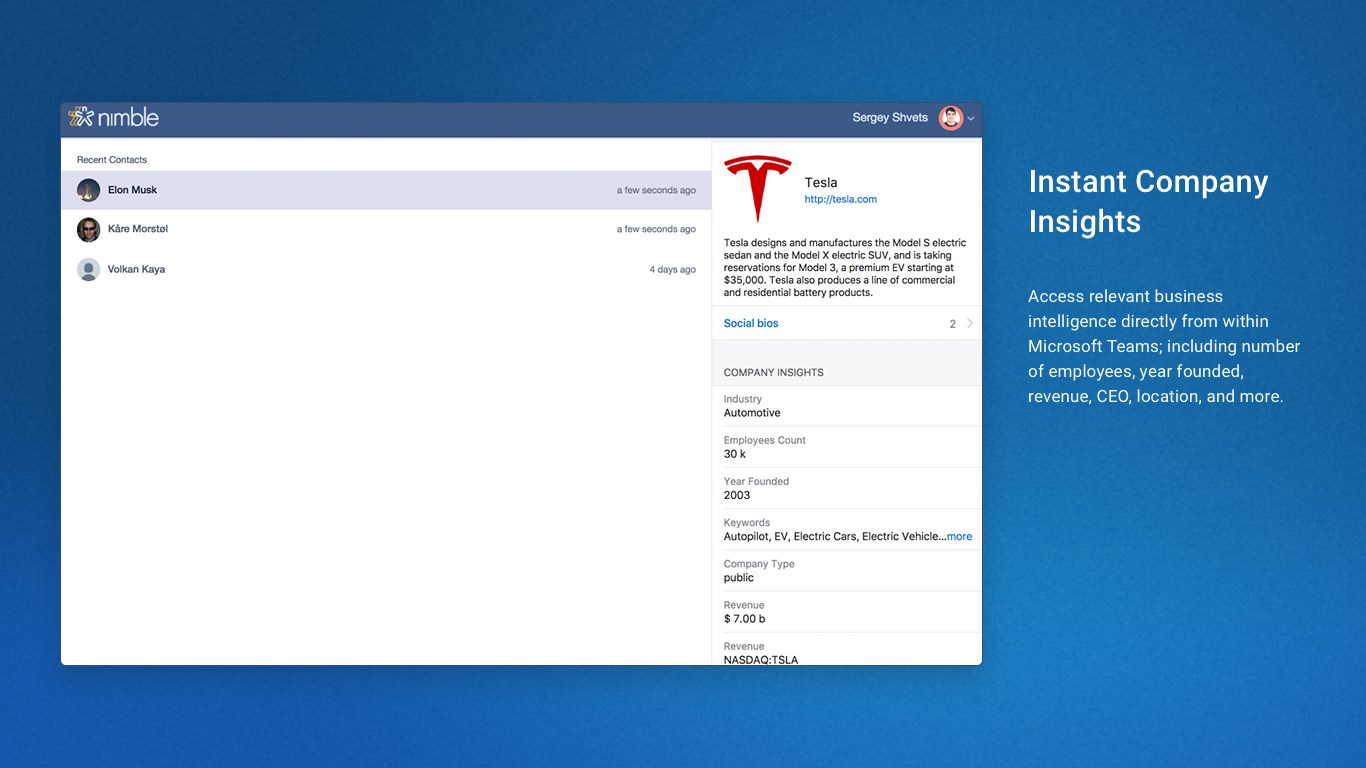Click the Tesla logo image
Image resolution: width=1366 pixels, height=768 pixels.
(x=757, y=188)
